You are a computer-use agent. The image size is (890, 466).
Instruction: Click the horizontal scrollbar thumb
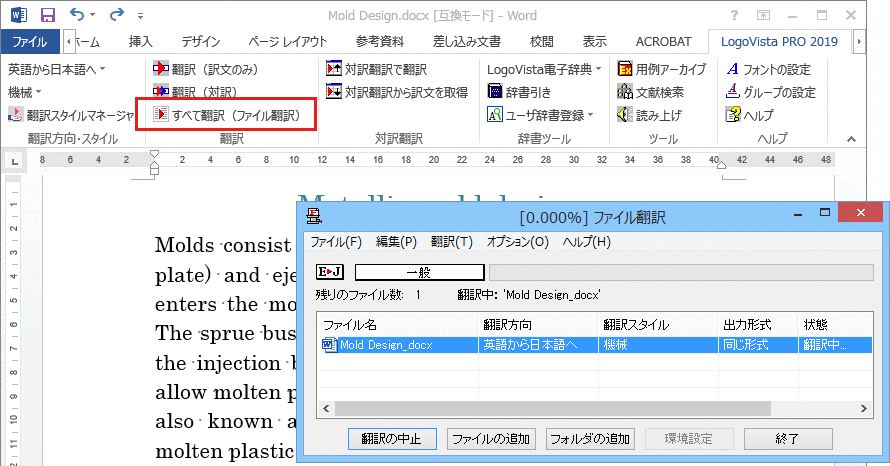pyautogui.click(x=553, y=408)
